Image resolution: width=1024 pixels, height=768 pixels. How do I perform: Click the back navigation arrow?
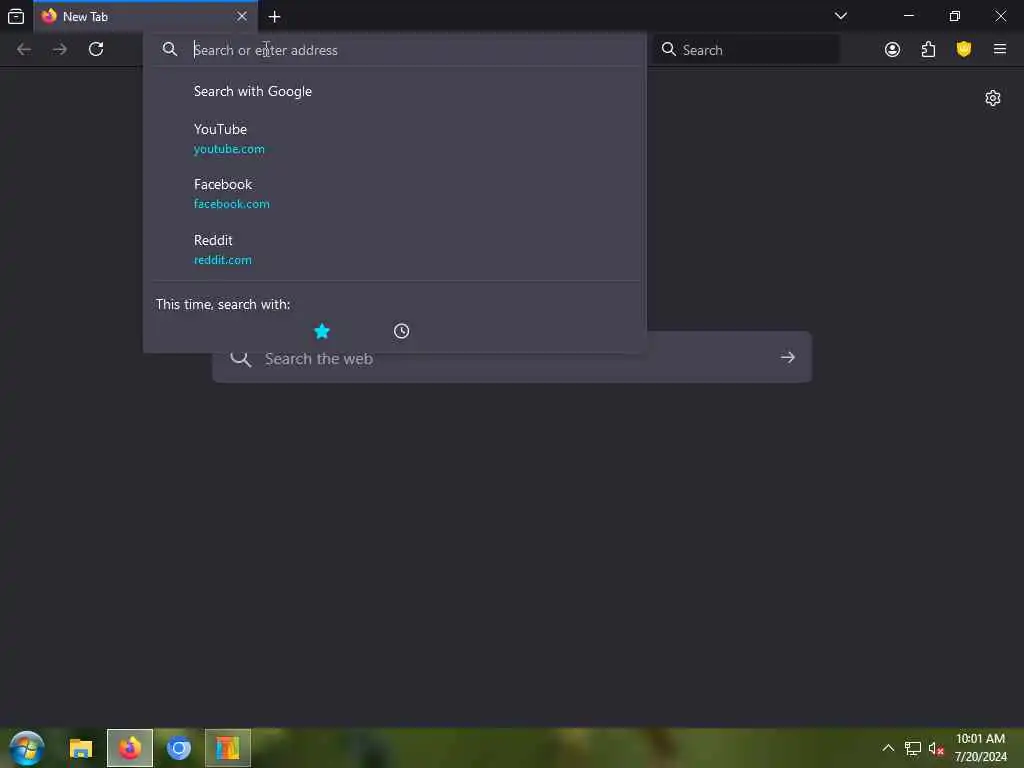[24, 50]
